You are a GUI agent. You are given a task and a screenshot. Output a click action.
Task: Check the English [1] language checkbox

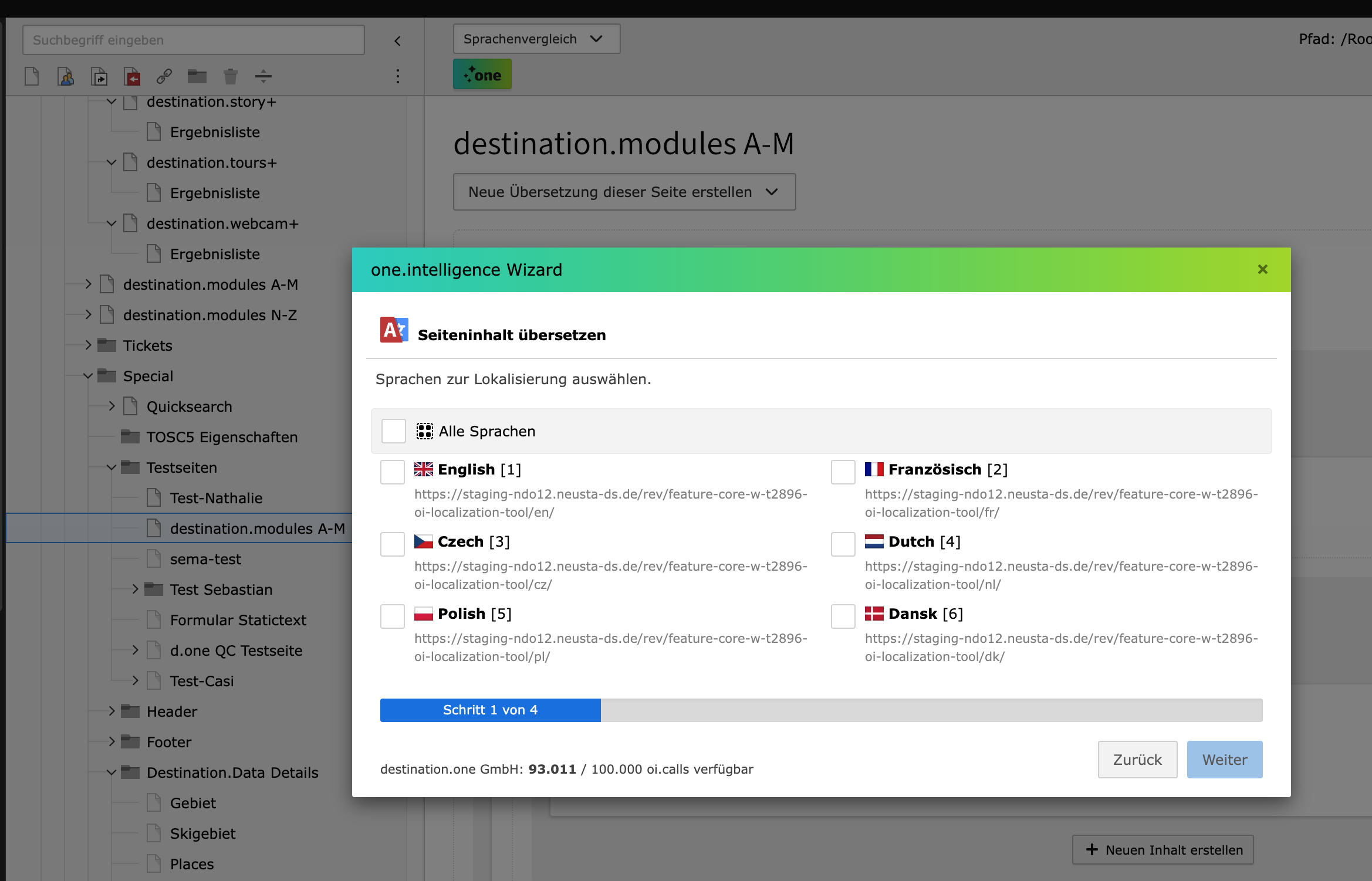point(392,472)
